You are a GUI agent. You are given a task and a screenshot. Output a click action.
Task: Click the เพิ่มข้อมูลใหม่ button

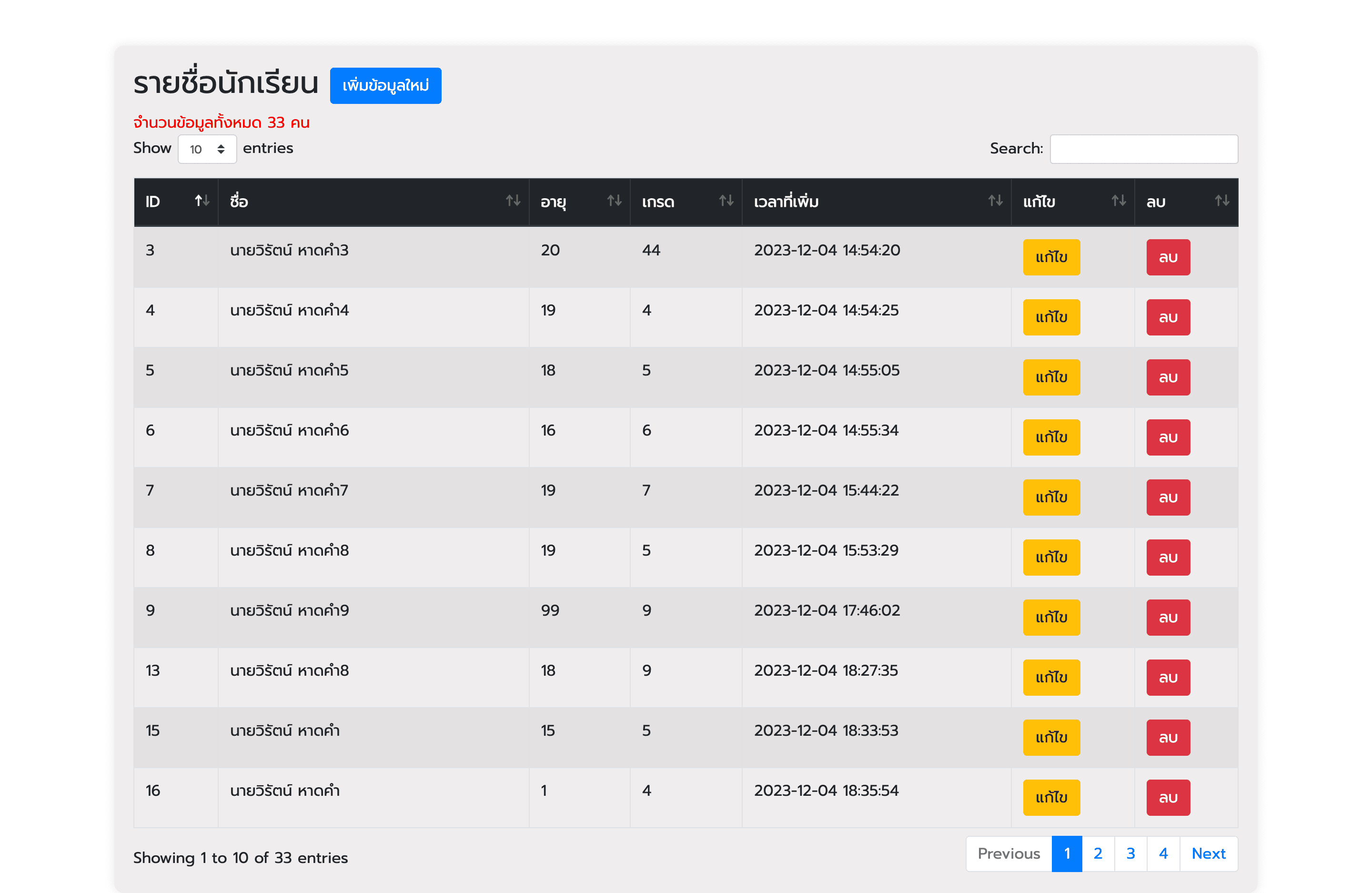click(x=385, y=86)
